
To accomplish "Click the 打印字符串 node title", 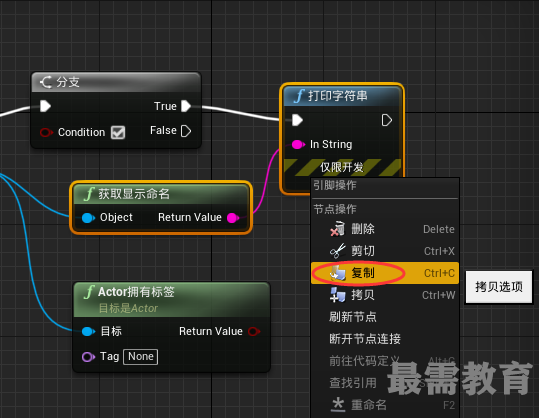I will pos(338,96).
